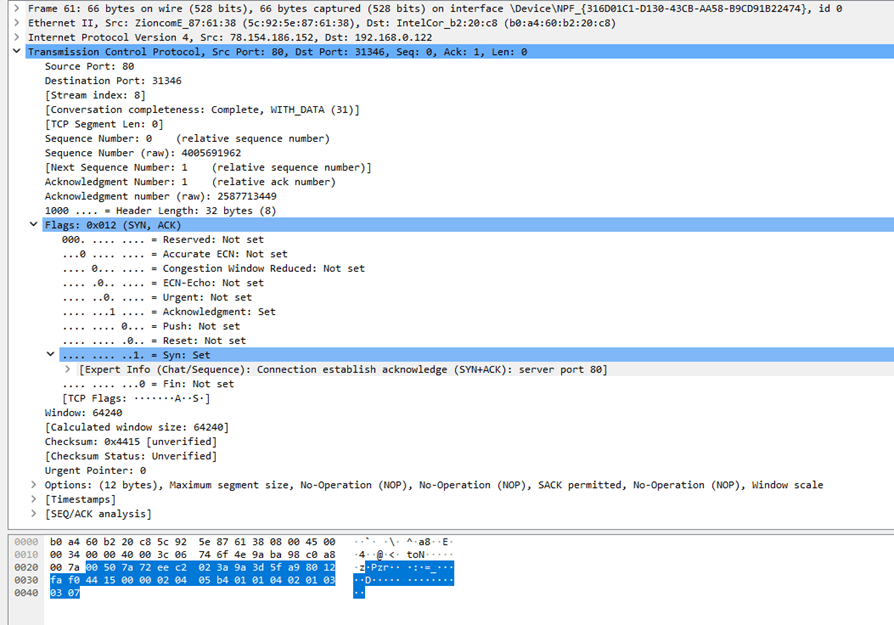The image size is (894, 625).
Task: Expand the Frame 61 tree row
Action: (17, 8)
